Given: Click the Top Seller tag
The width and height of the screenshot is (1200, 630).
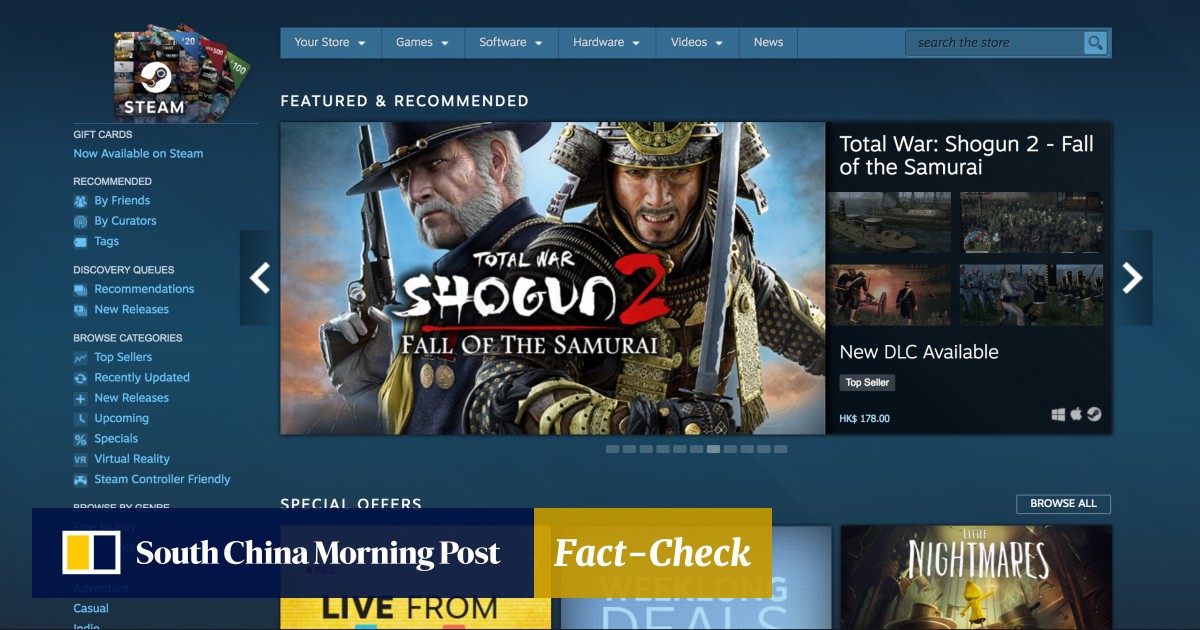Looking at the screenshot, I should point(867,382).
